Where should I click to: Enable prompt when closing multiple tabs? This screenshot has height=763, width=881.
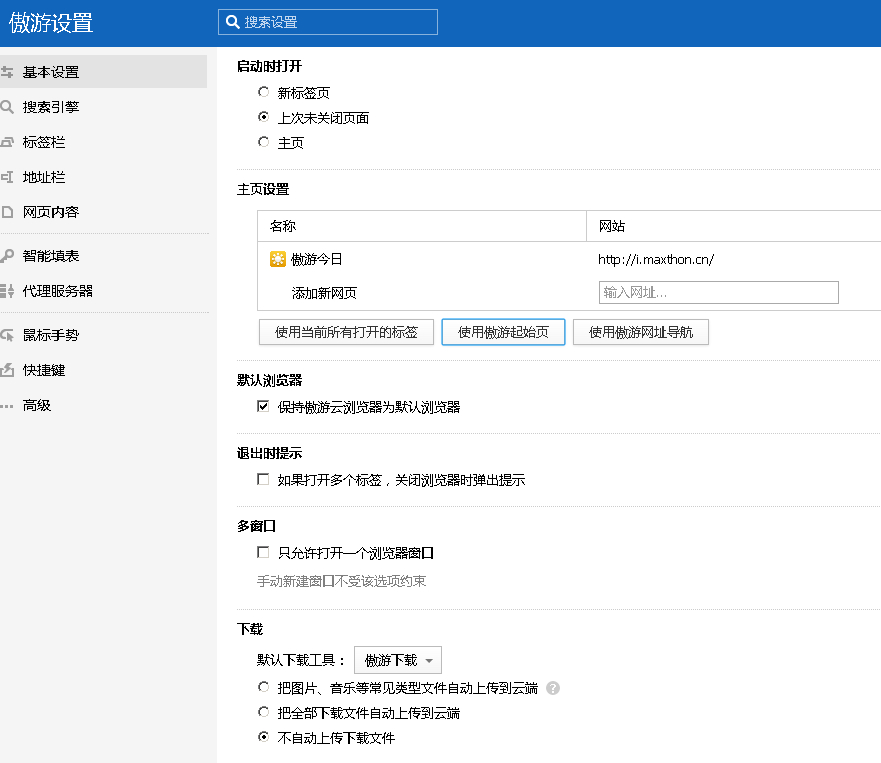point(263,479)
